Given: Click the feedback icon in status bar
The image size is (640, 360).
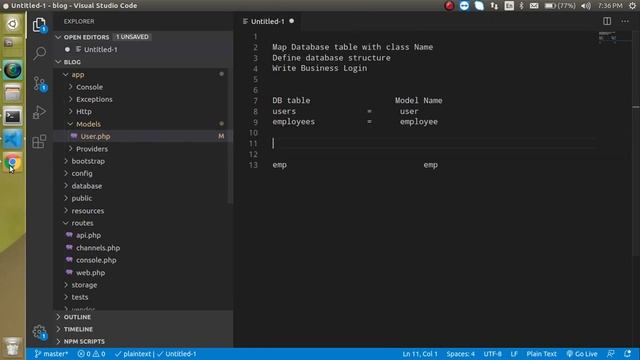Looking at the screenshot, I should (611, 354).
